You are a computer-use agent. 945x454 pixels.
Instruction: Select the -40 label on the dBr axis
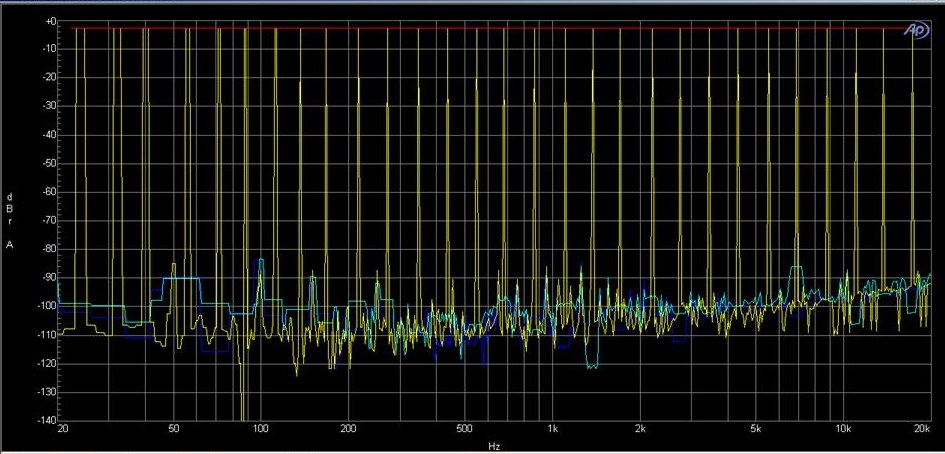coord(49,134)
